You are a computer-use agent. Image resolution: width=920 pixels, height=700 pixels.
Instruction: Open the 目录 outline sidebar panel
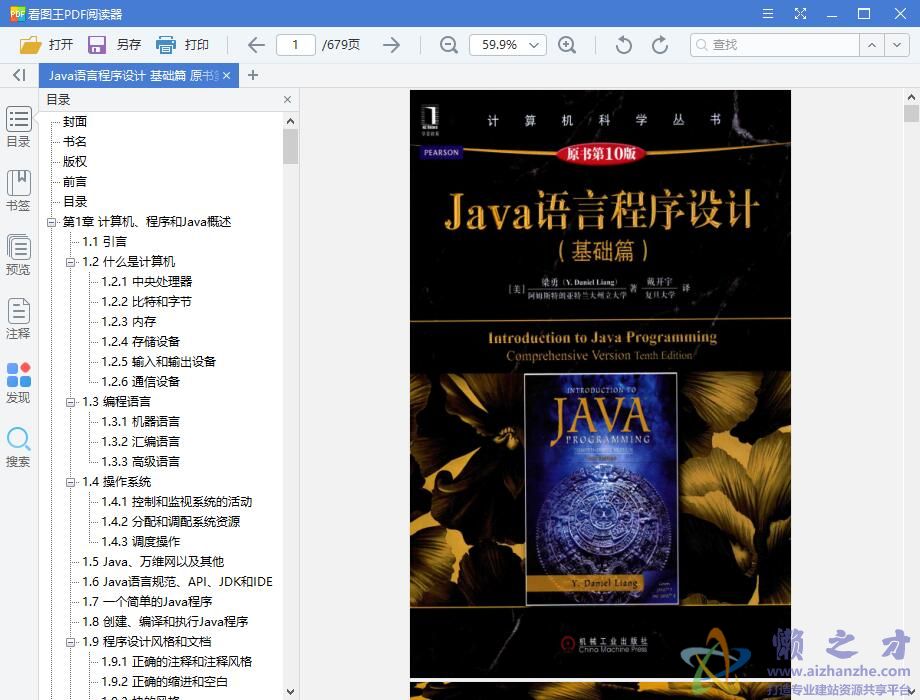point(19,127)
